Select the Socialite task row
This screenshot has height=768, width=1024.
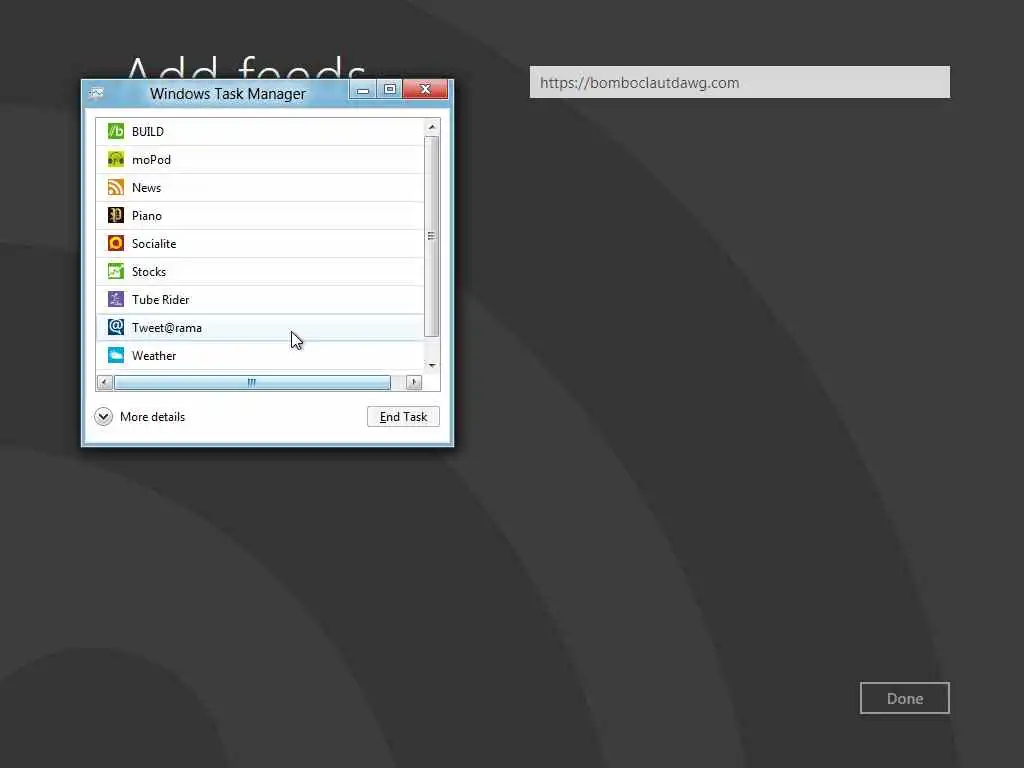(x=260, y=244)
